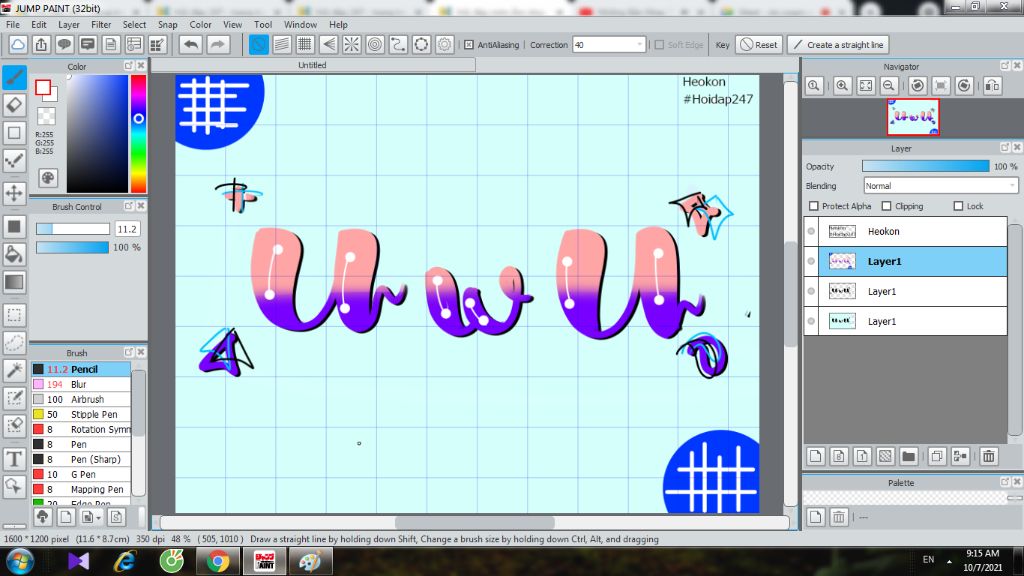Delete the selected layer with trash icon

pyautogui.click(x=989, y=456)
